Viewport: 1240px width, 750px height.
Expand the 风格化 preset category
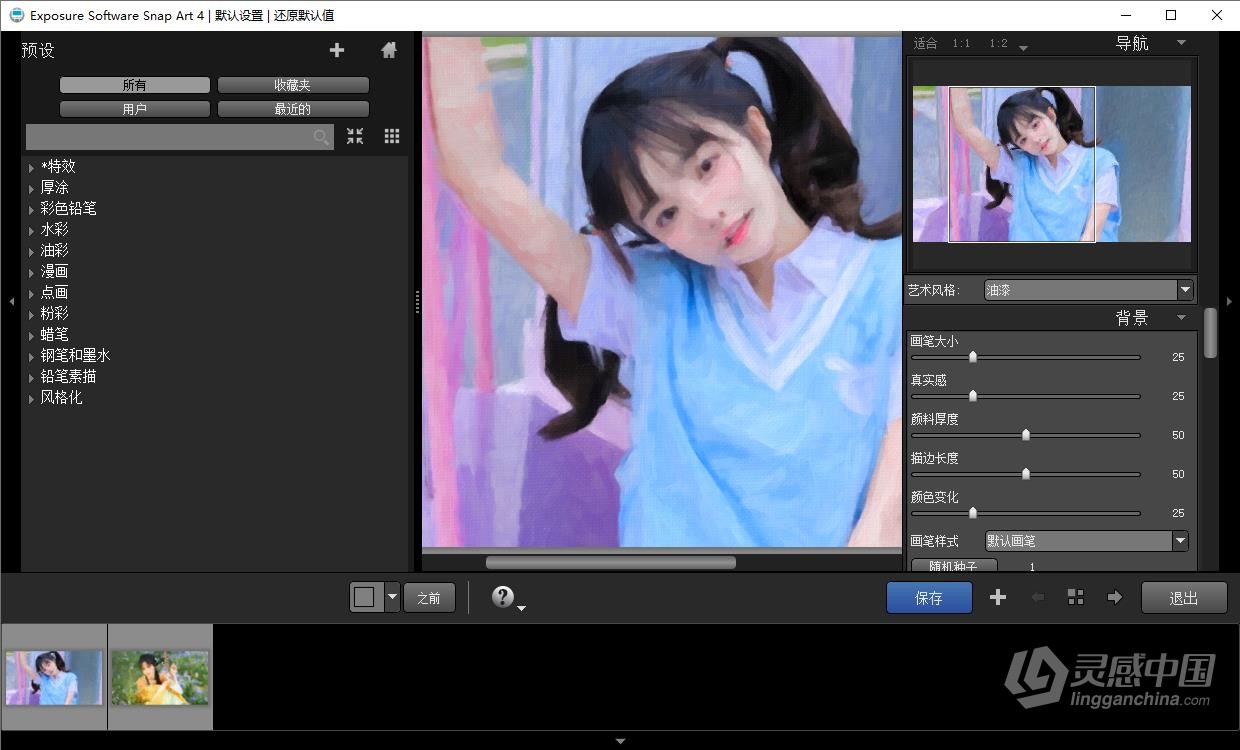coord(32,399)
